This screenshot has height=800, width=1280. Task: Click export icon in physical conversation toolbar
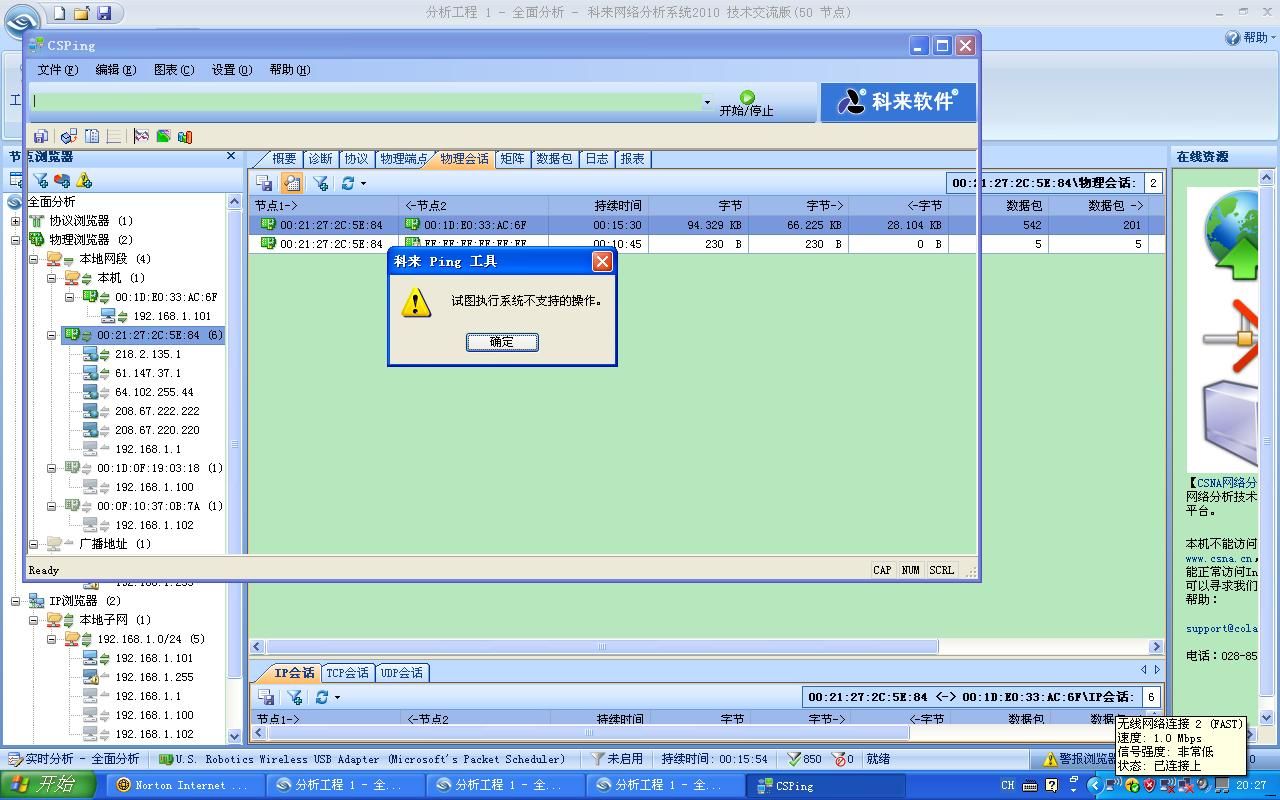(265, 183)
